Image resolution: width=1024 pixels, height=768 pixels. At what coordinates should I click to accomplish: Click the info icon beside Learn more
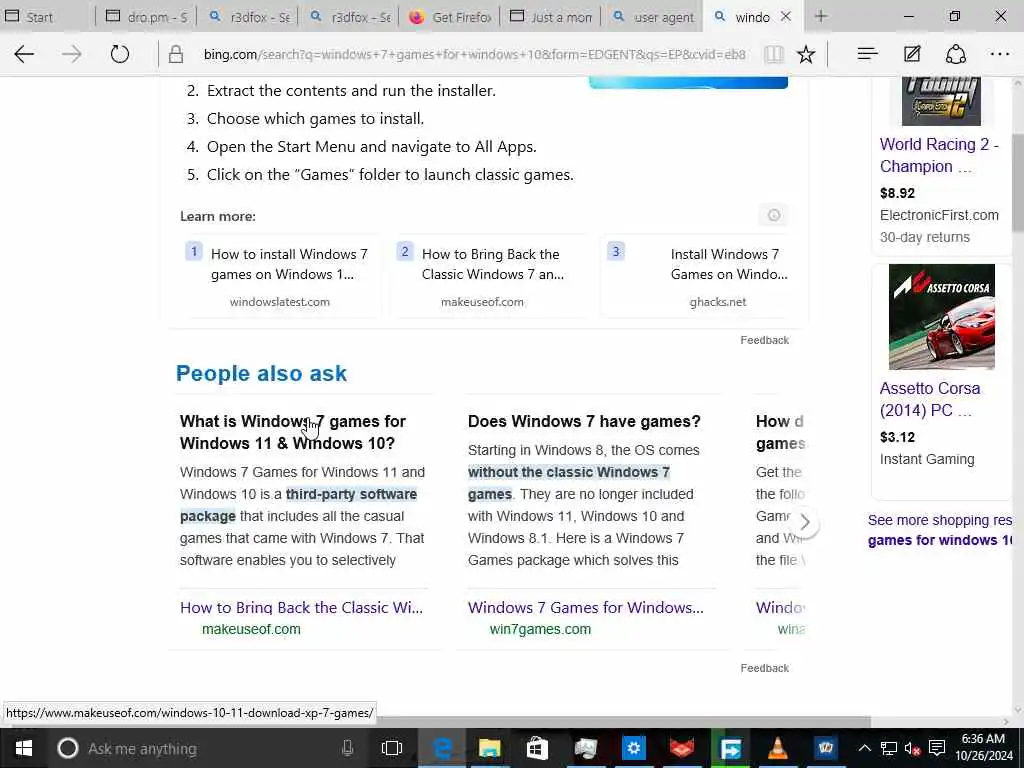(x=774, y=215)
